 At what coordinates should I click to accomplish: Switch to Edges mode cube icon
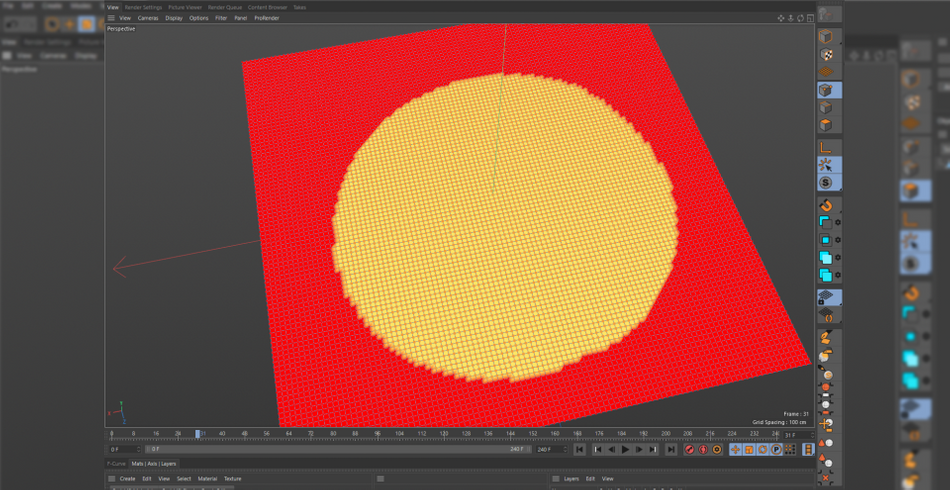click(x=825, y=108)
